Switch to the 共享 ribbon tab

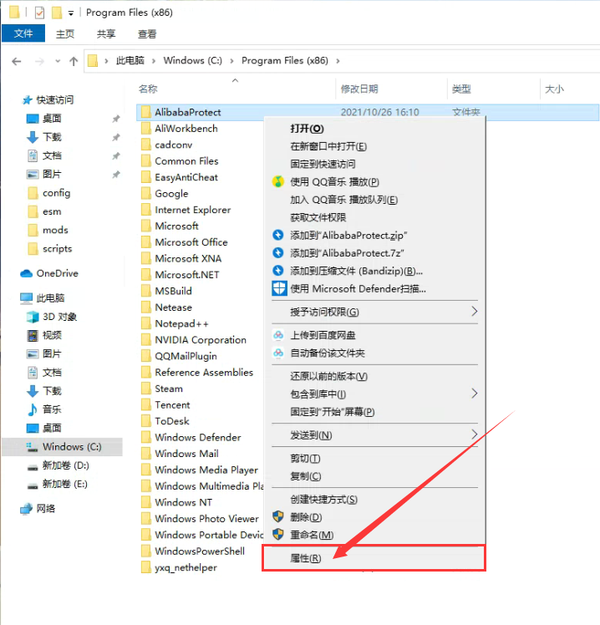pyautogui.click(x=106, y=34)
